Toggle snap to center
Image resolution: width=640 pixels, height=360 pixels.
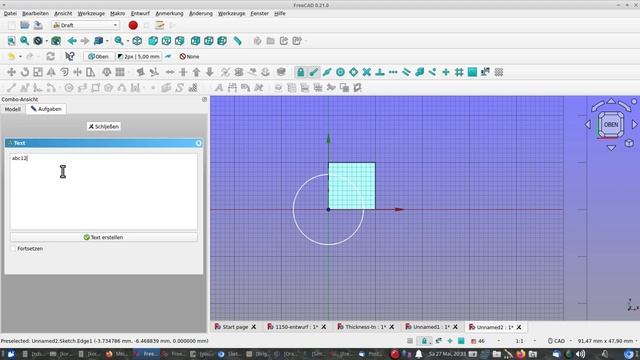(340, 72)
